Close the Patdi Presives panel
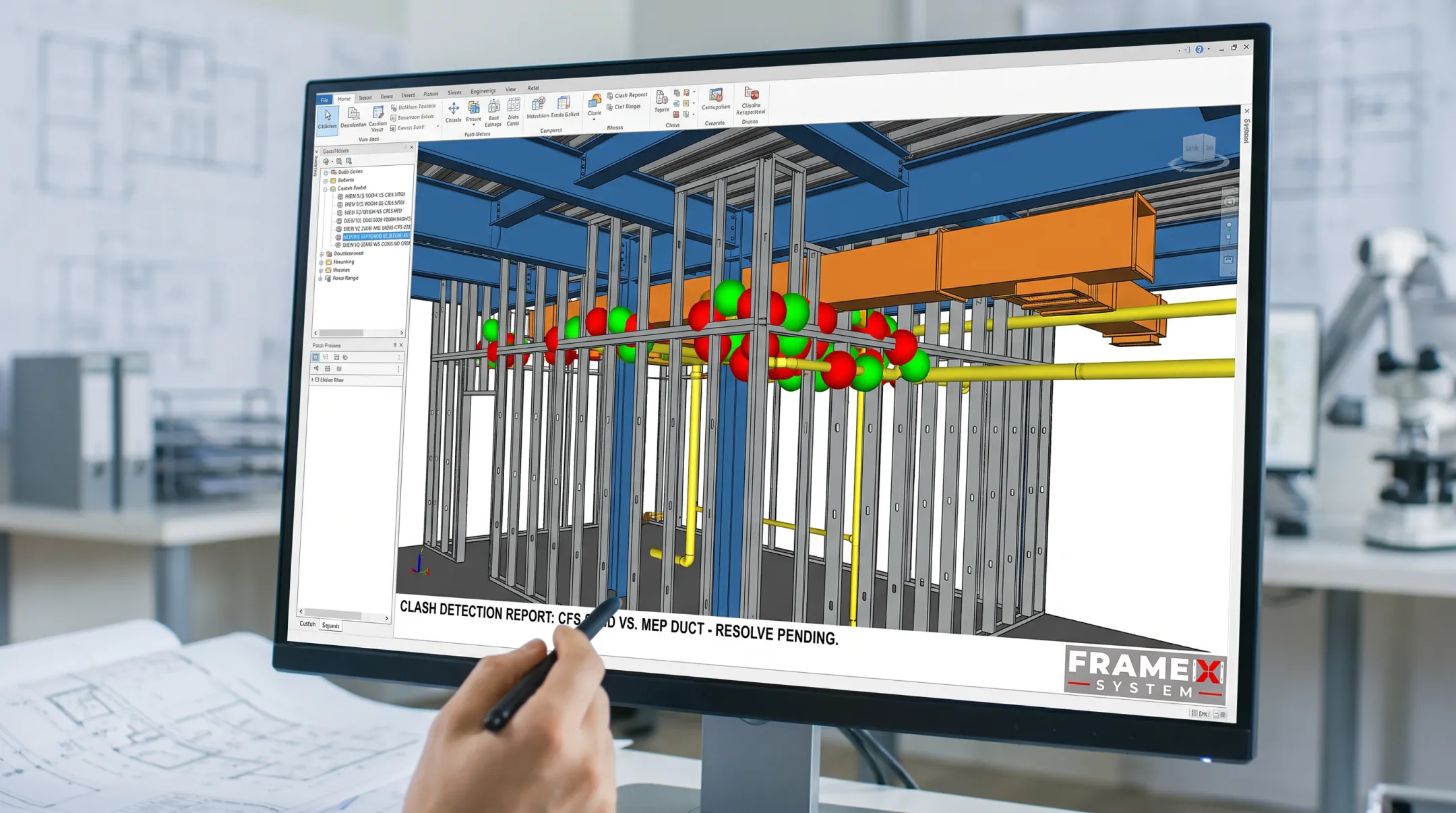Screen dimensions: 1456x813 pos(401,345)
